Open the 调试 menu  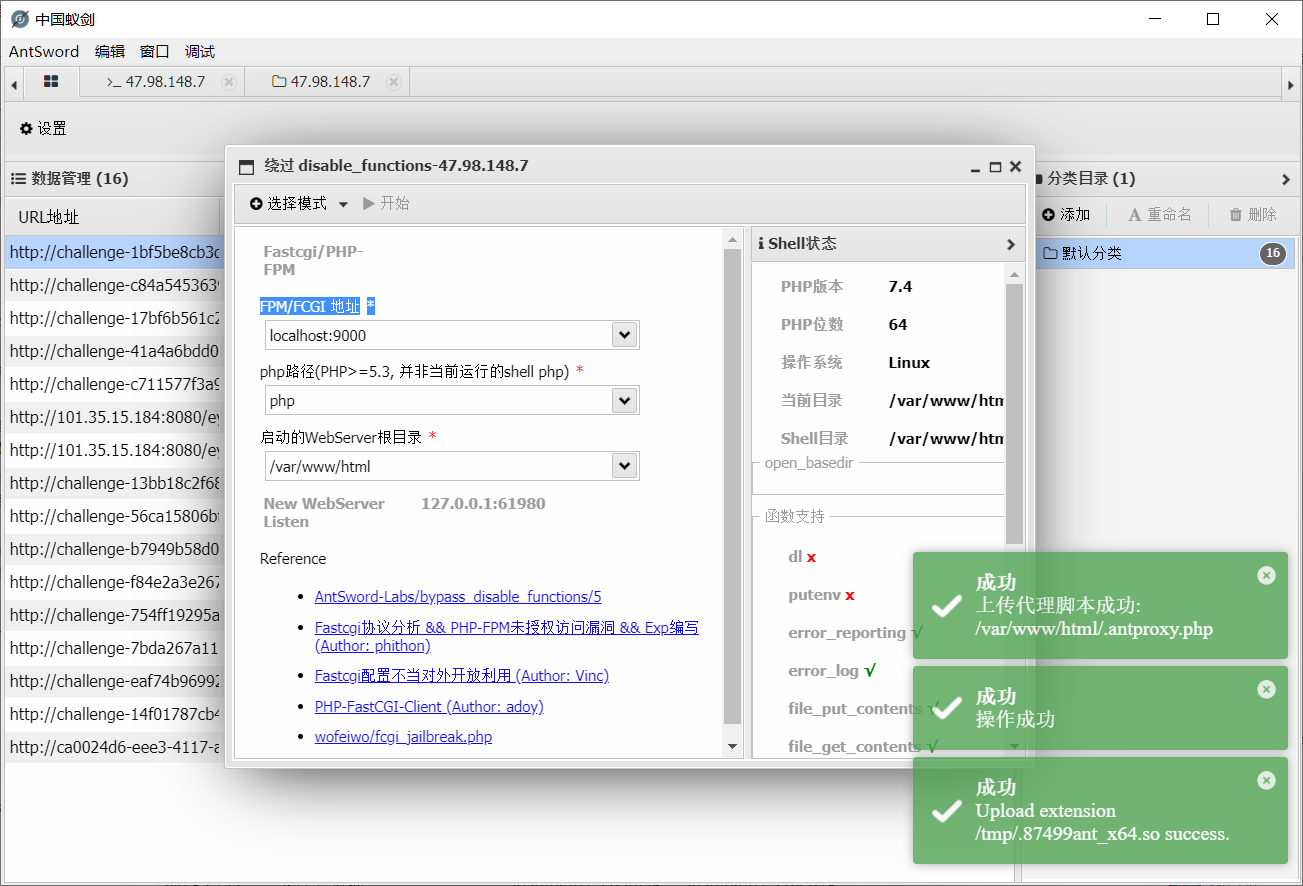coord(199,51)
